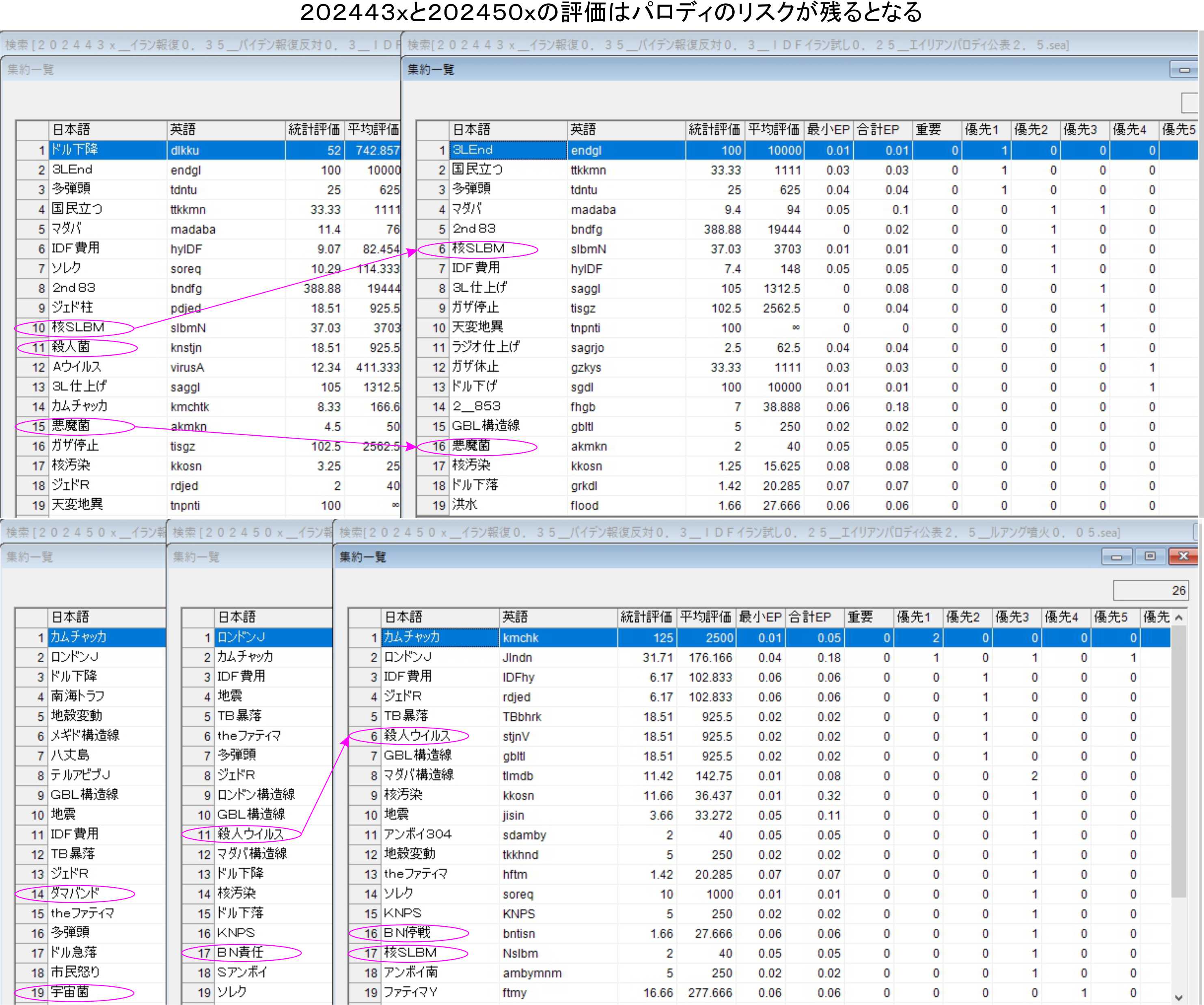Viewport: 1204px width, 1005px height.
Task: Click the code grkdl
Action: tap(584, 486)
